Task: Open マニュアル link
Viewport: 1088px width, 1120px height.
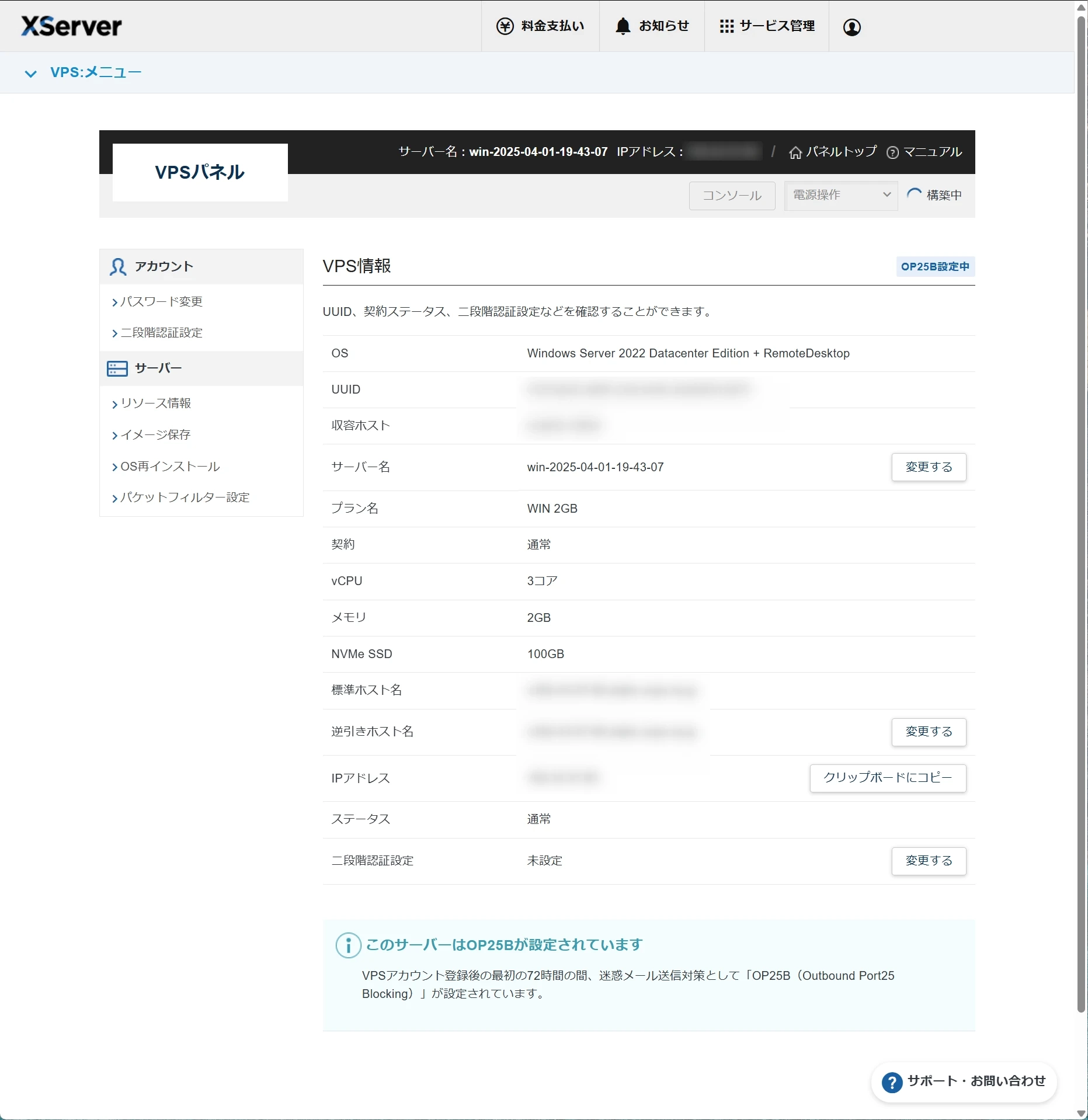Action: (x=933, y=152)
